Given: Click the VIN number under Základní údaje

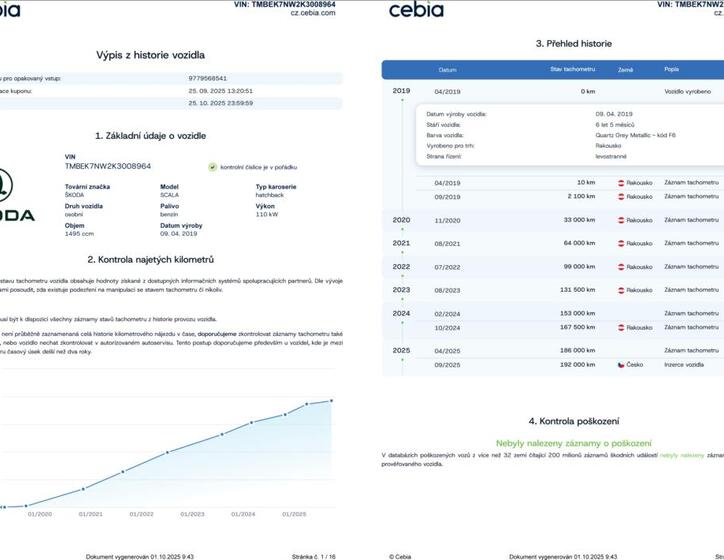Looking at the screenshot, I should click(x=108, y=166).
